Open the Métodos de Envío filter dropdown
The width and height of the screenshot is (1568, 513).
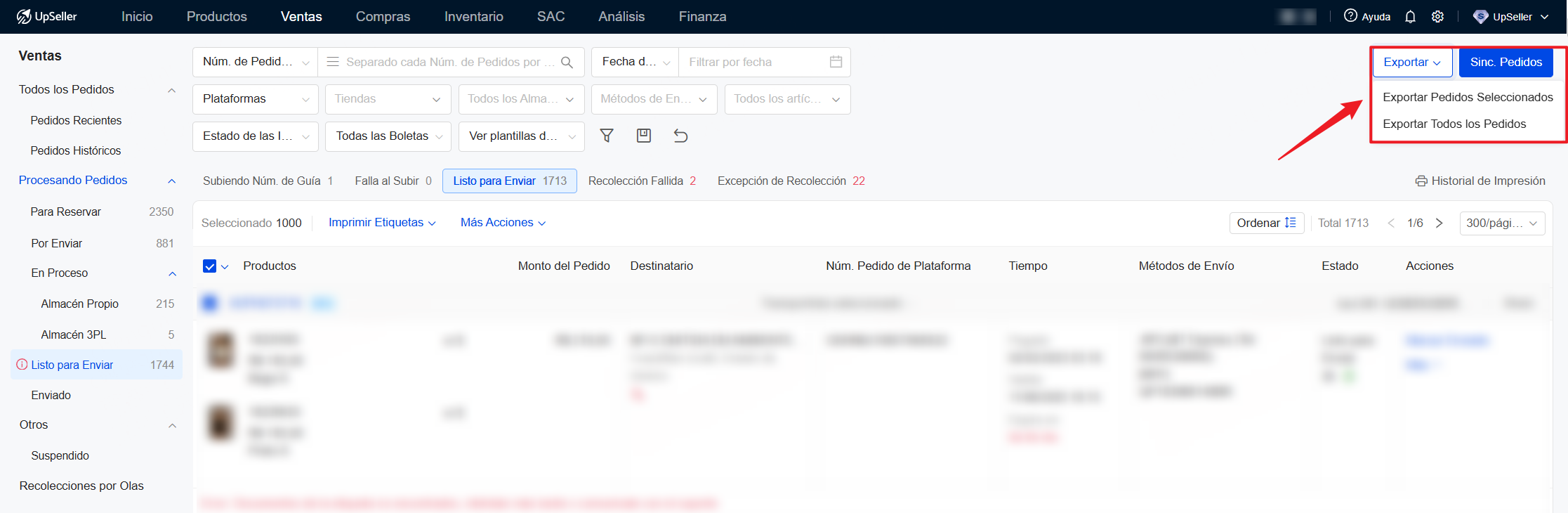[654, 99]
